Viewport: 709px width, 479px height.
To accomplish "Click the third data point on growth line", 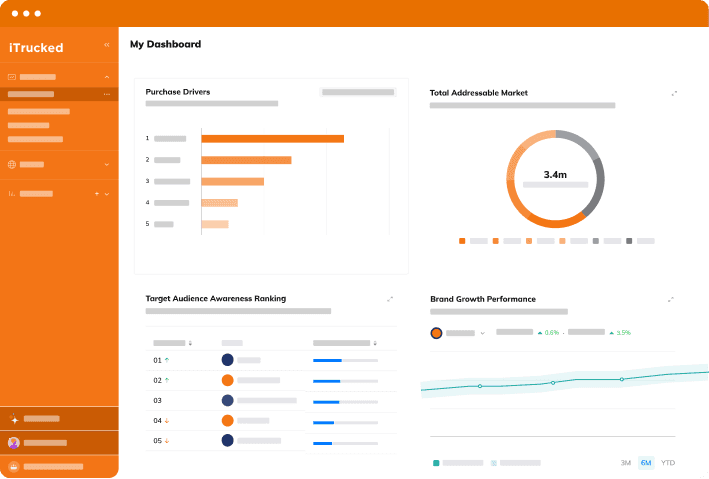I will [622, 379].
